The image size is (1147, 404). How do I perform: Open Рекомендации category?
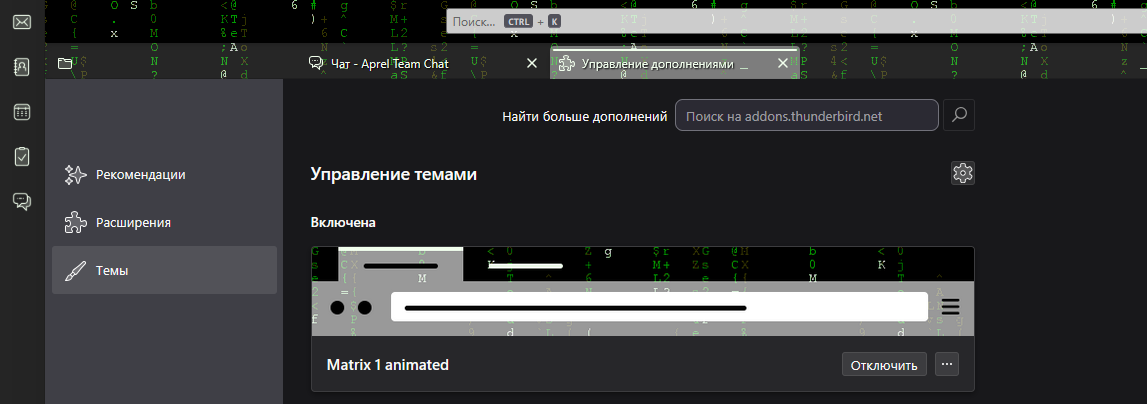165,175
